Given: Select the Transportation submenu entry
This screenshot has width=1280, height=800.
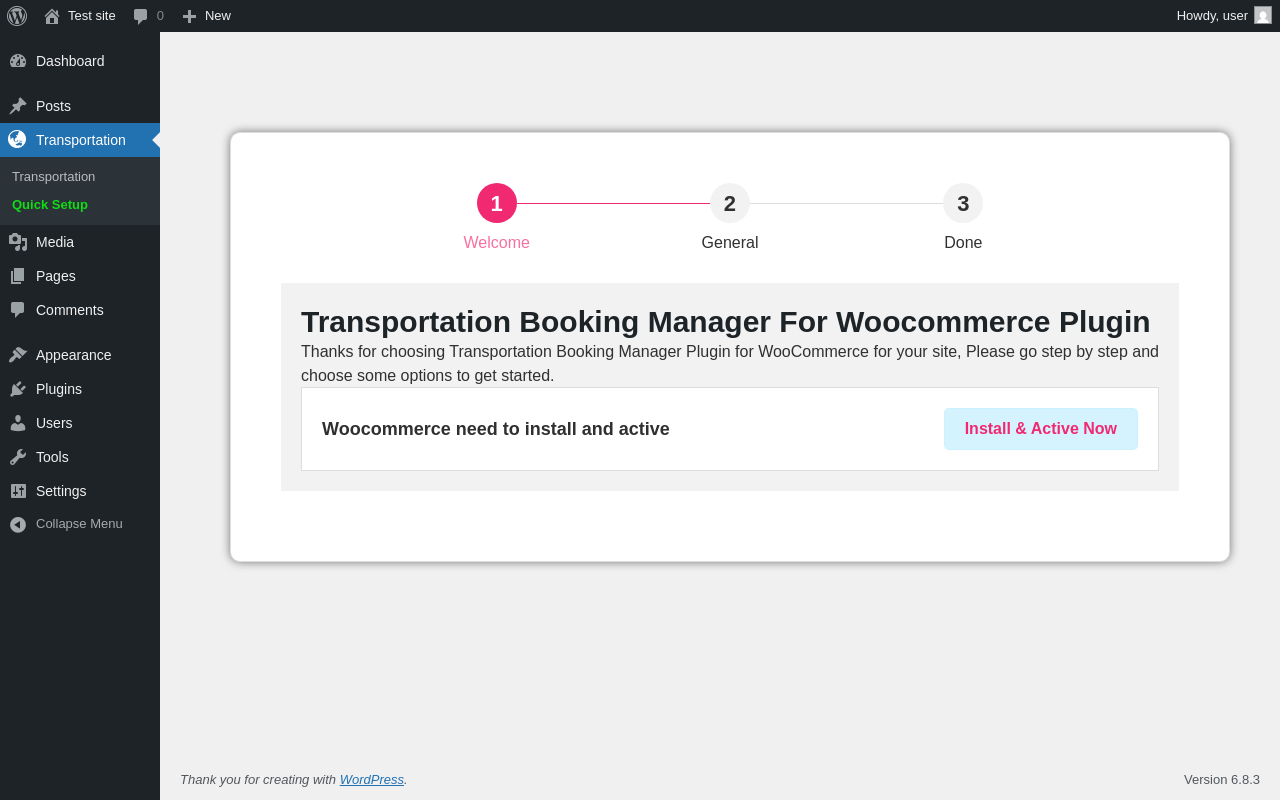Looking at the screenshot, I should (54, 177).
